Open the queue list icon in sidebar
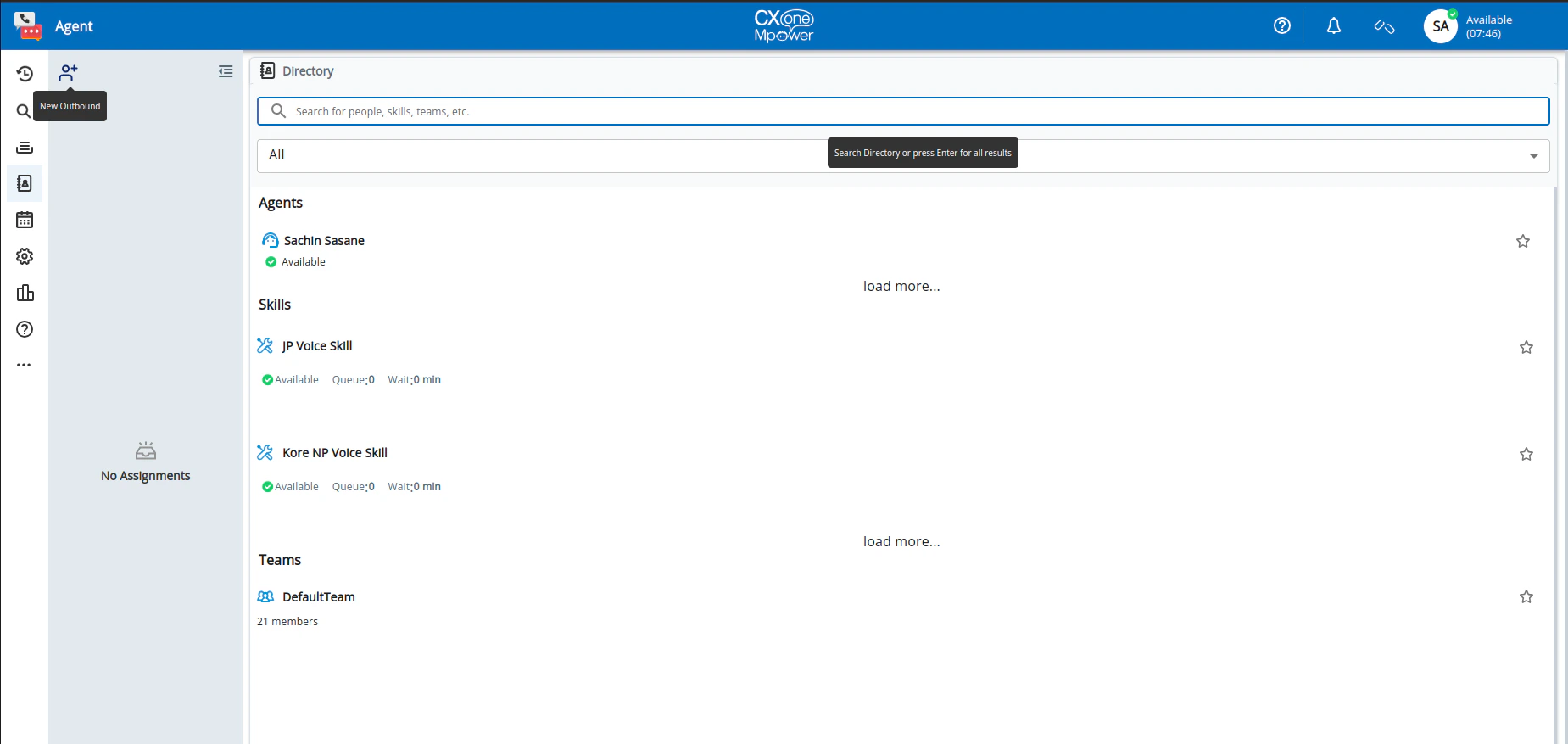This screenshot has width=1568, height=744. pos(25,148)
